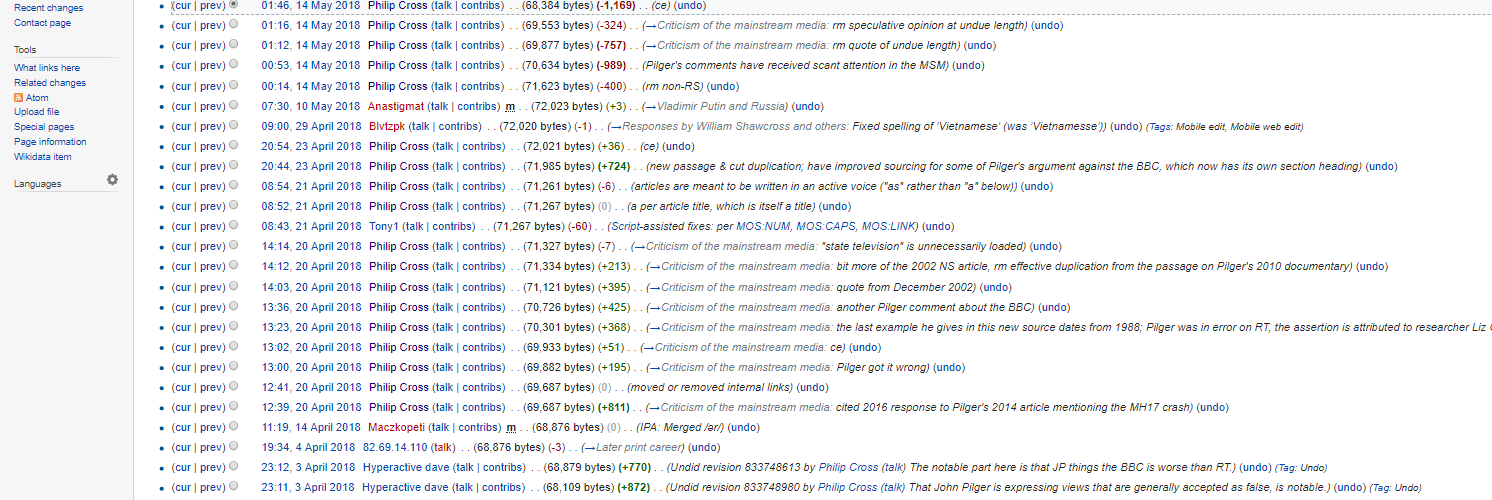Open user page of Anastigmat

pos(395,106)
